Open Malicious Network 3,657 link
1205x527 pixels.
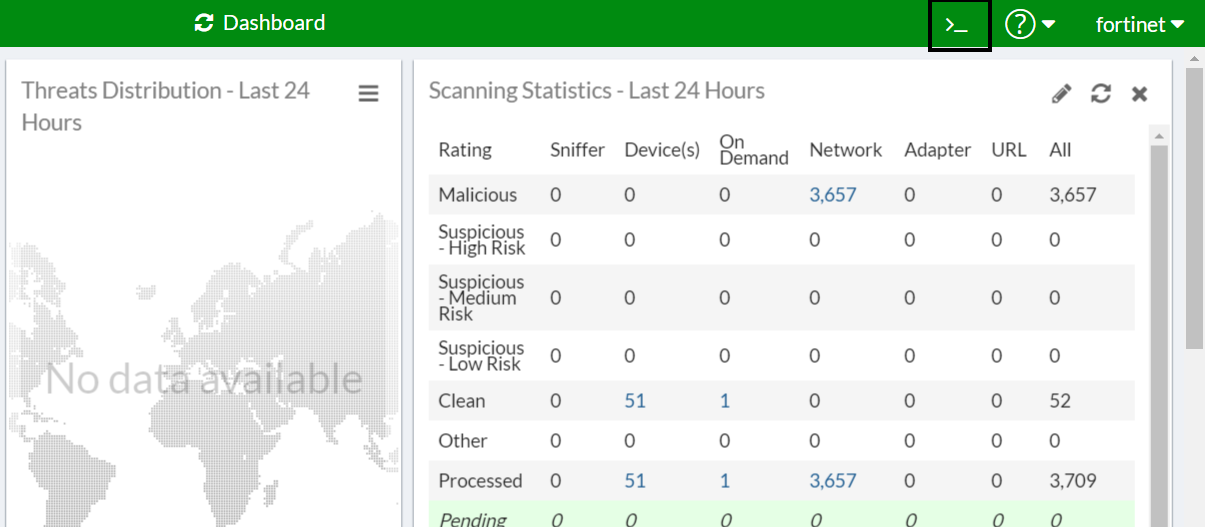832,195
